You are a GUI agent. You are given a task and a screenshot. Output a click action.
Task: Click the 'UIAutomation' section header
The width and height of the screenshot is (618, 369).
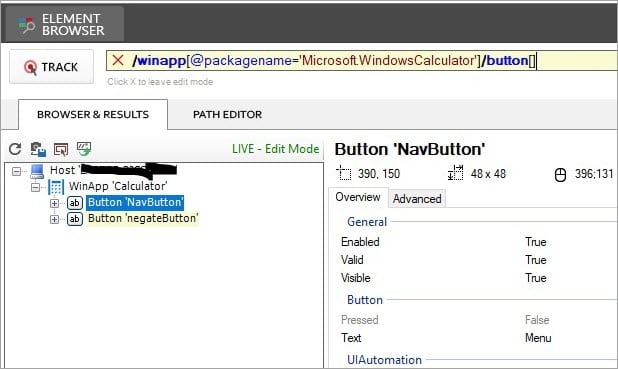(384, 360)
